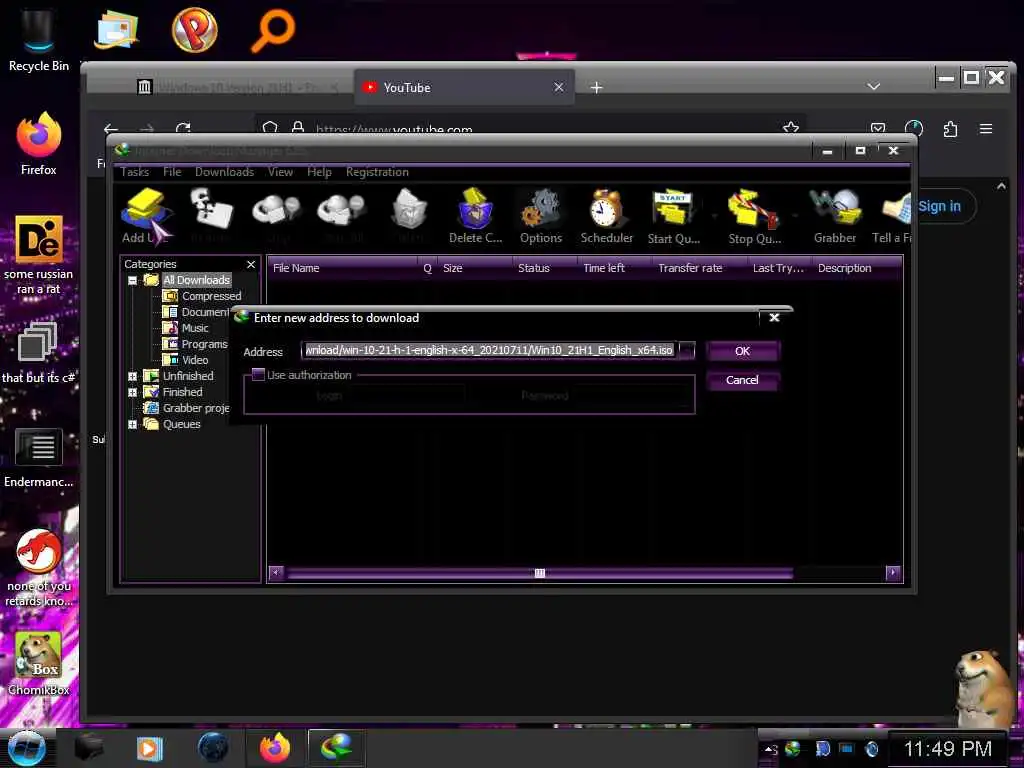Click the Firefox taskbar icon
Screen dimensions: 1024x768
point(275,748)
